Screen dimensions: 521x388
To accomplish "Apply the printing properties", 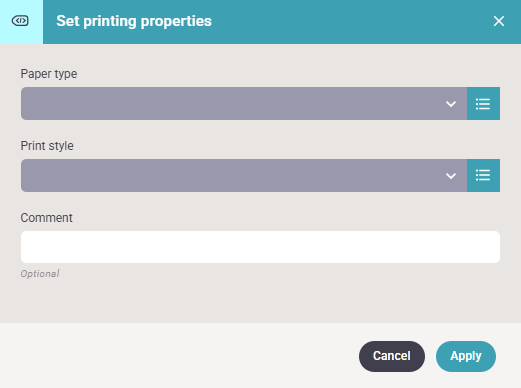I will pyautogui.click(x=466, y=356).
